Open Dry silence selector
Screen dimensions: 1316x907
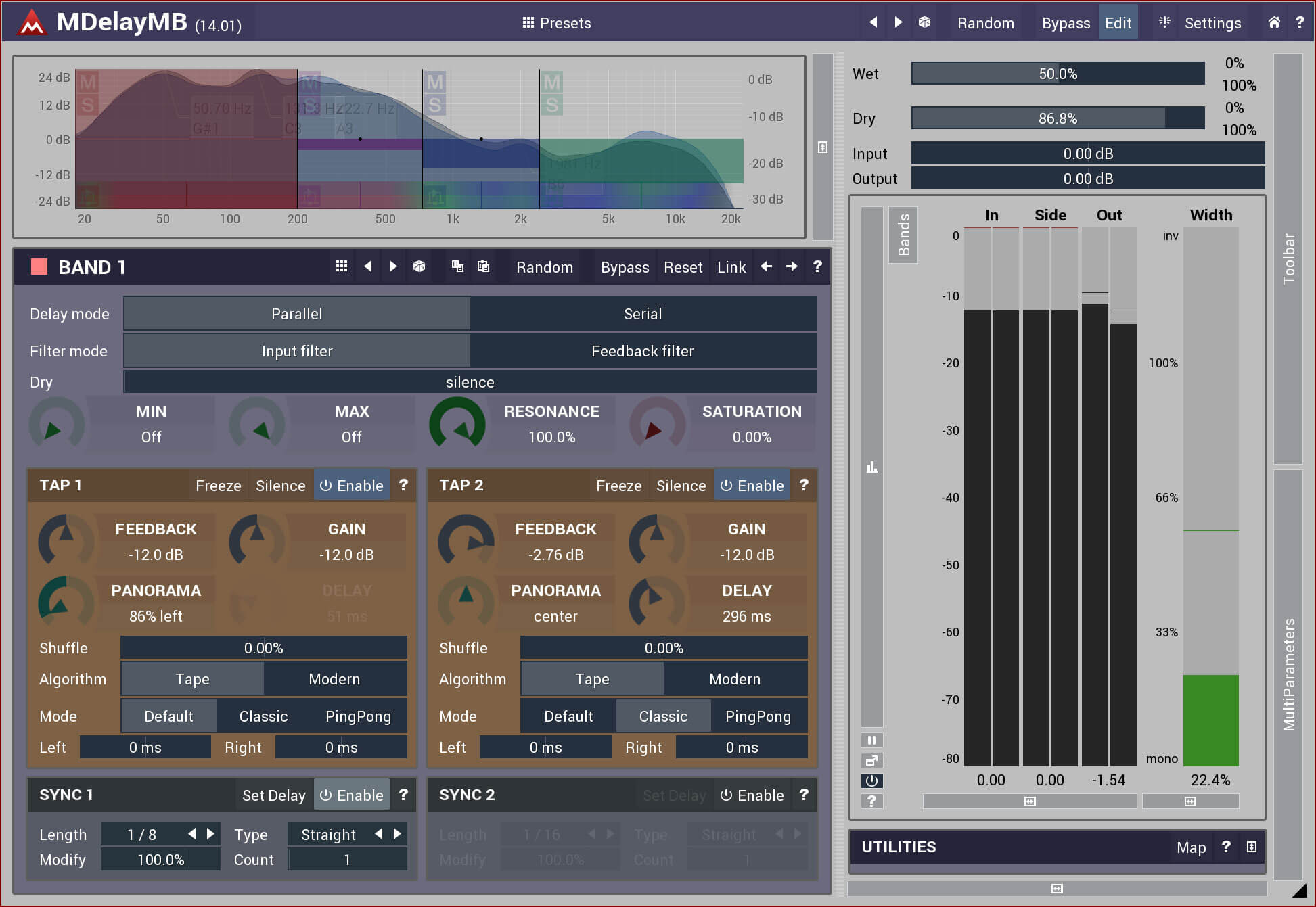[470, 382]
